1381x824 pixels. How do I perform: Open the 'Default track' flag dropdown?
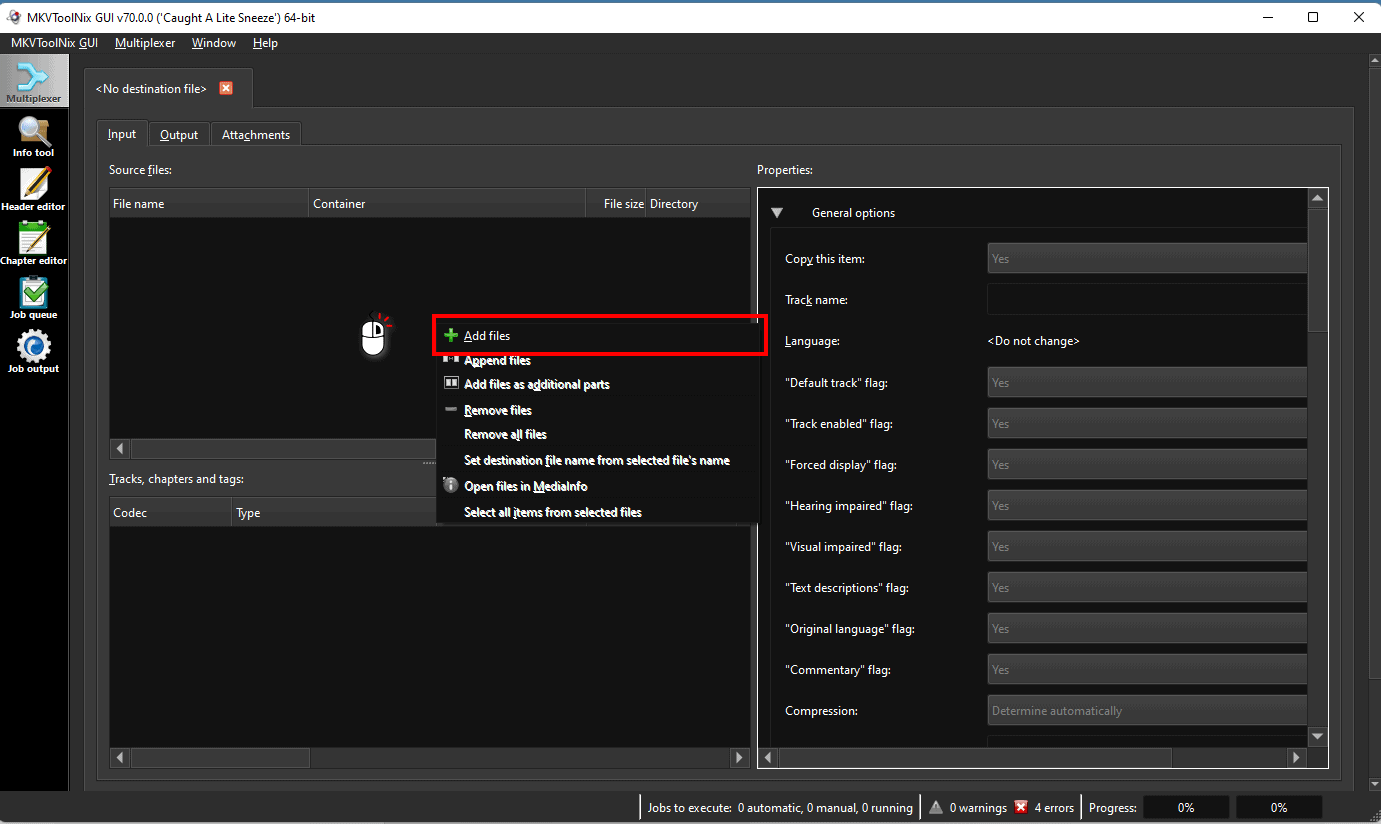[1147, 382]
